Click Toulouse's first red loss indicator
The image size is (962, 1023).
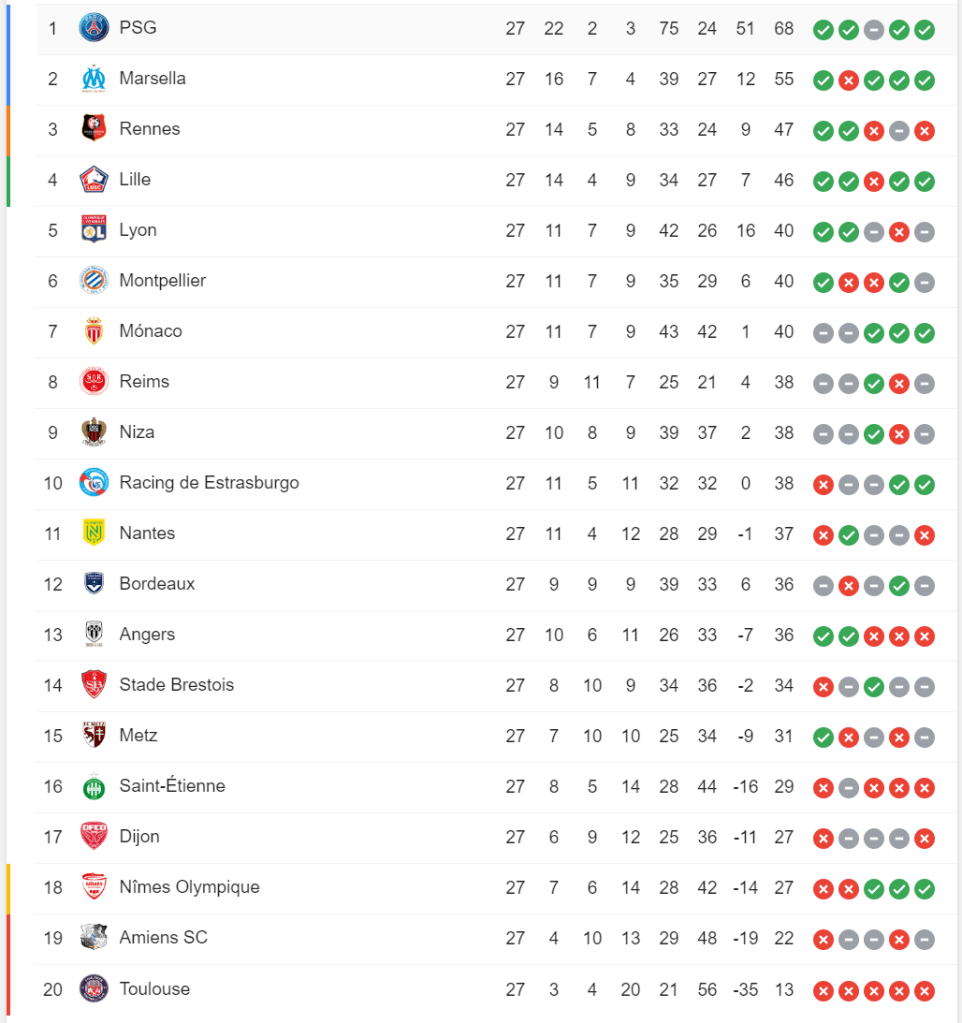click(x=823, y=991)
